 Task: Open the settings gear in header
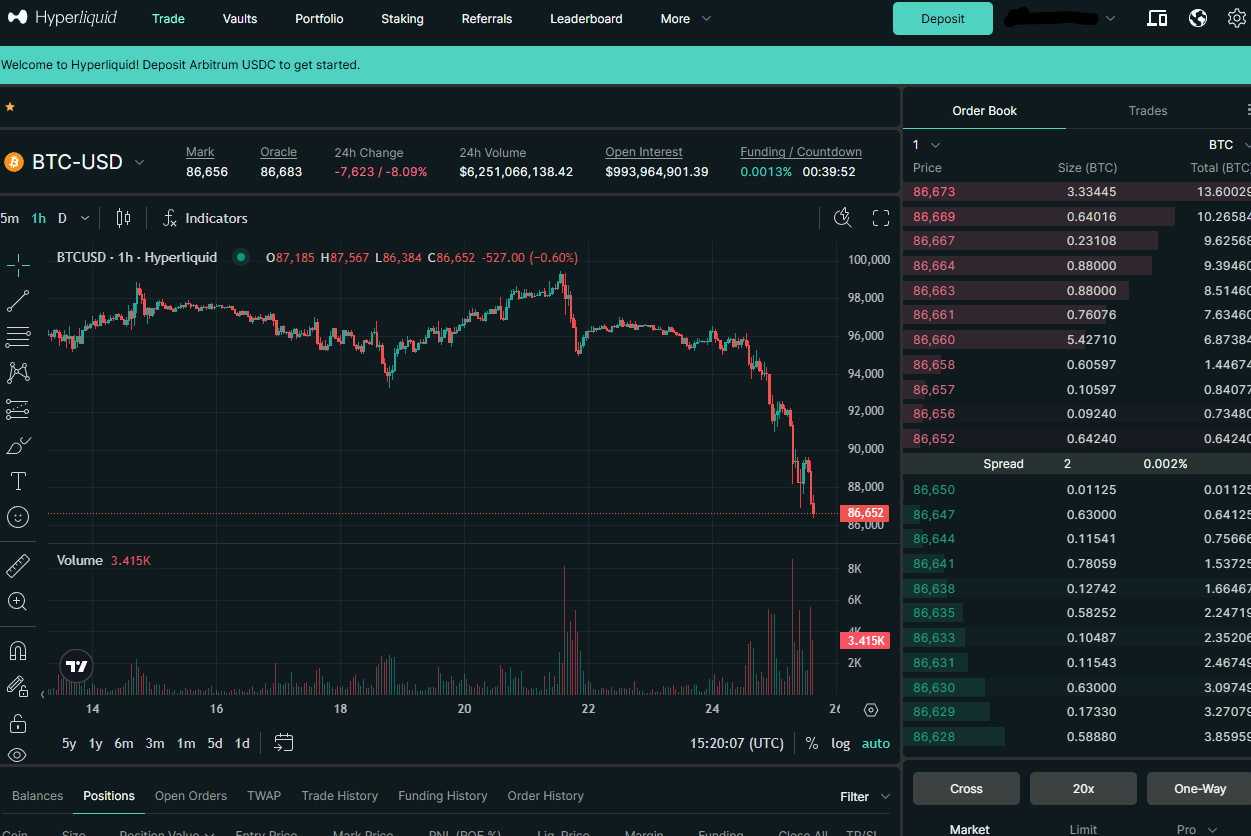coord(1237,18)
